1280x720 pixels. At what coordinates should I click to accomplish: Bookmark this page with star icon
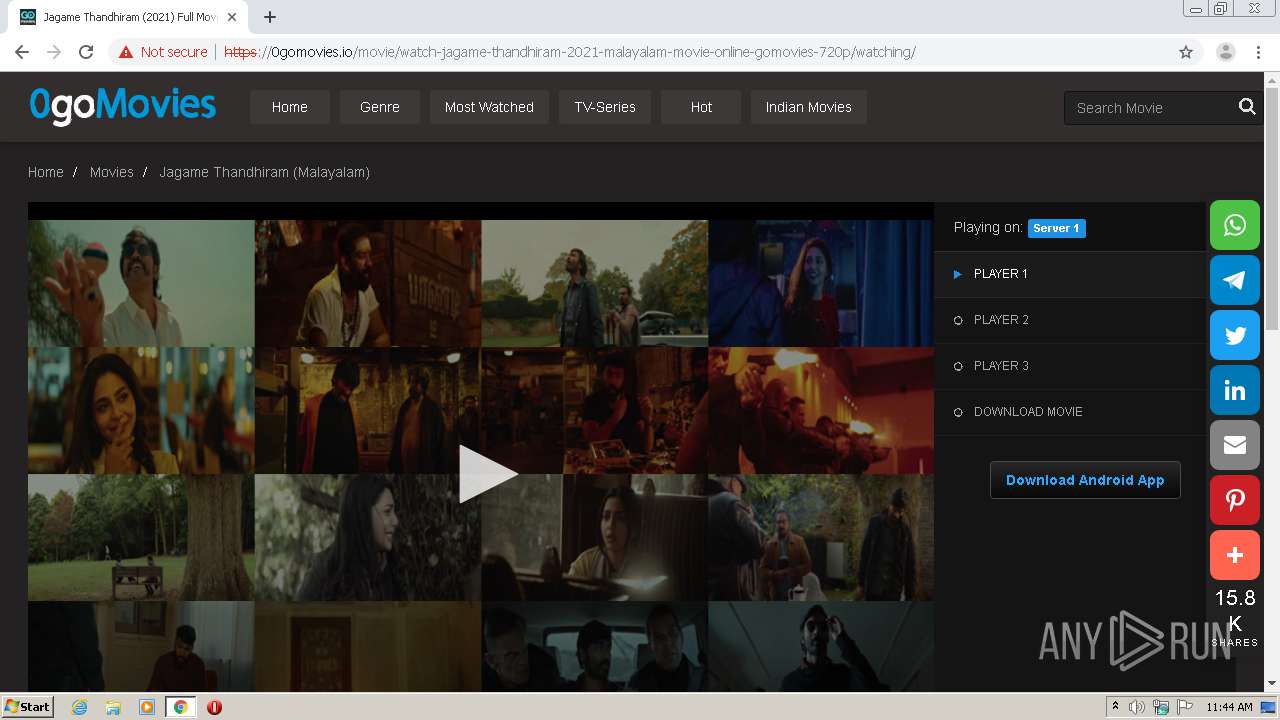(x=1186, y=52)
